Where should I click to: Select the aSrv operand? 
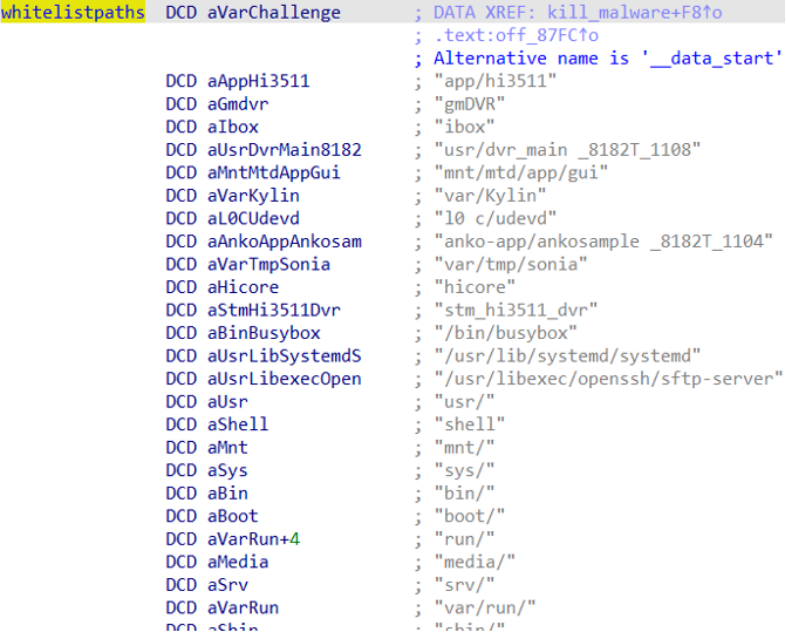228,585
